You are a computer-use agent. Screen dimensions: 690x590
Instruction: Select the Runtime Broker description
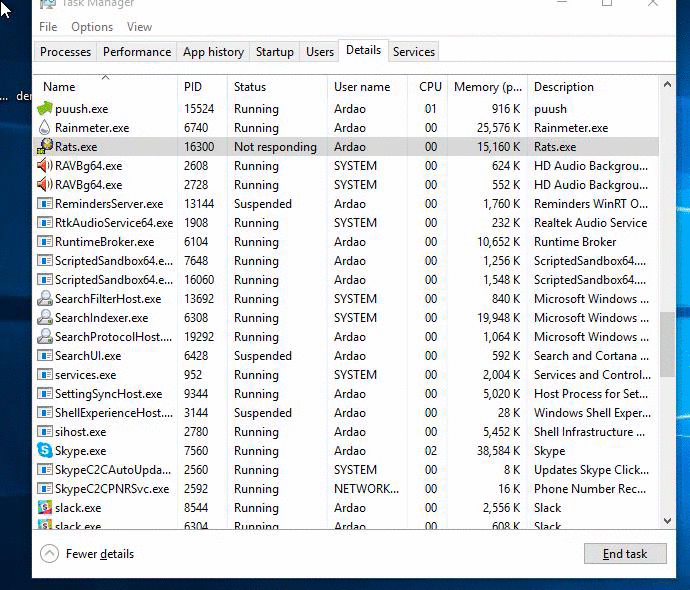[x=575, y=242]
